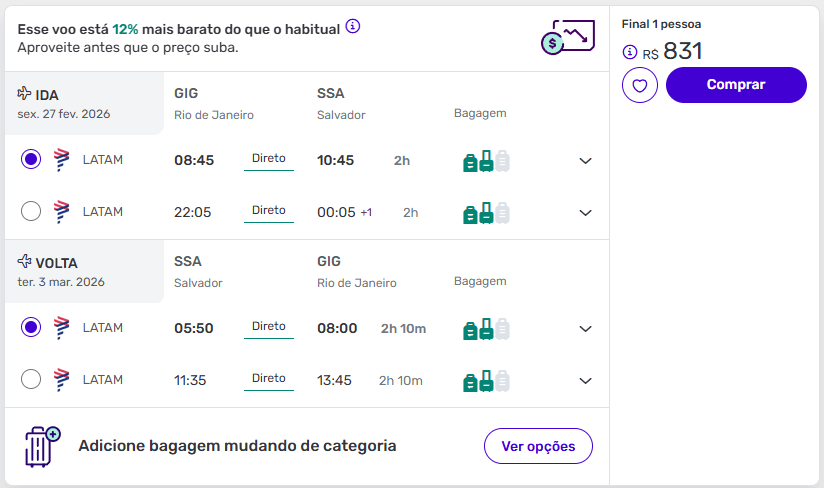Click baggage icons for the 11:35 return flight
This screenshot has height=488, width=824.
486,380
